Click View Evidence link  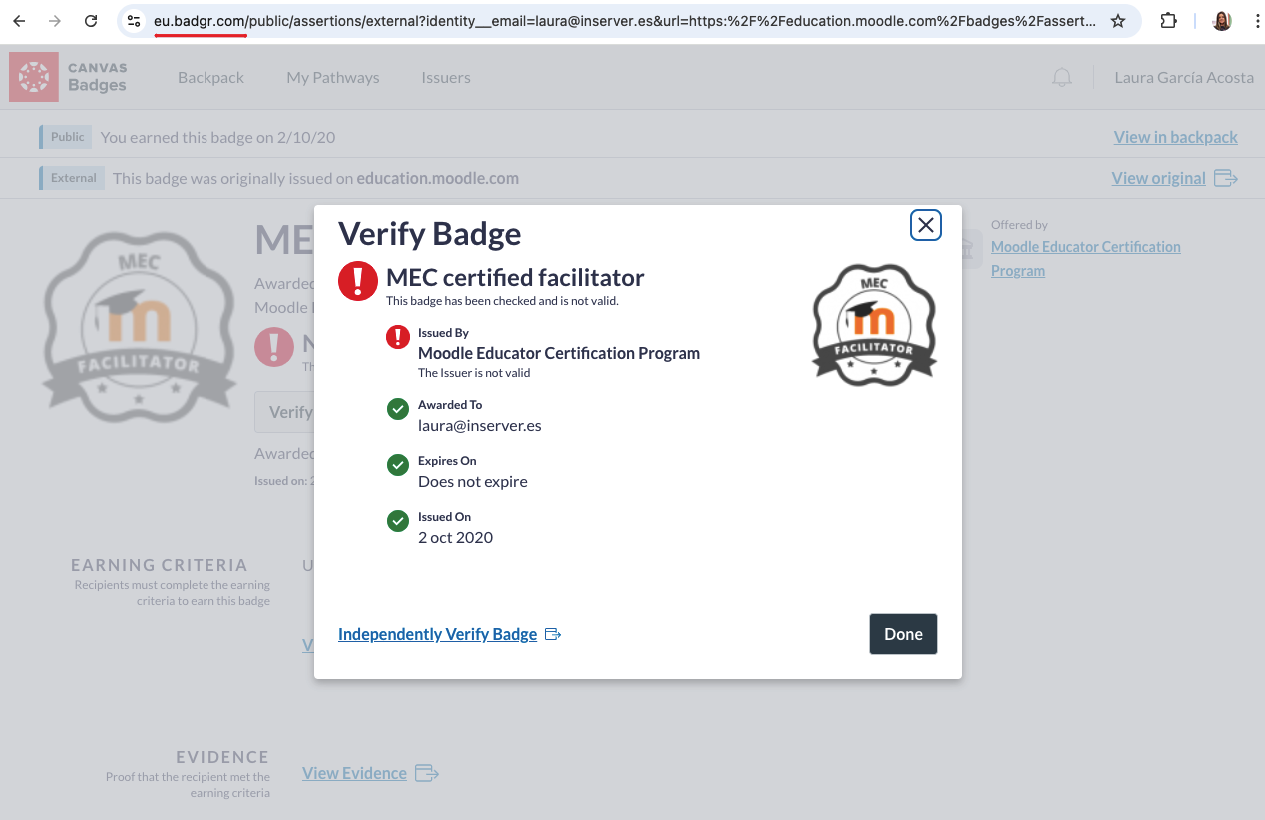point(354,773)
